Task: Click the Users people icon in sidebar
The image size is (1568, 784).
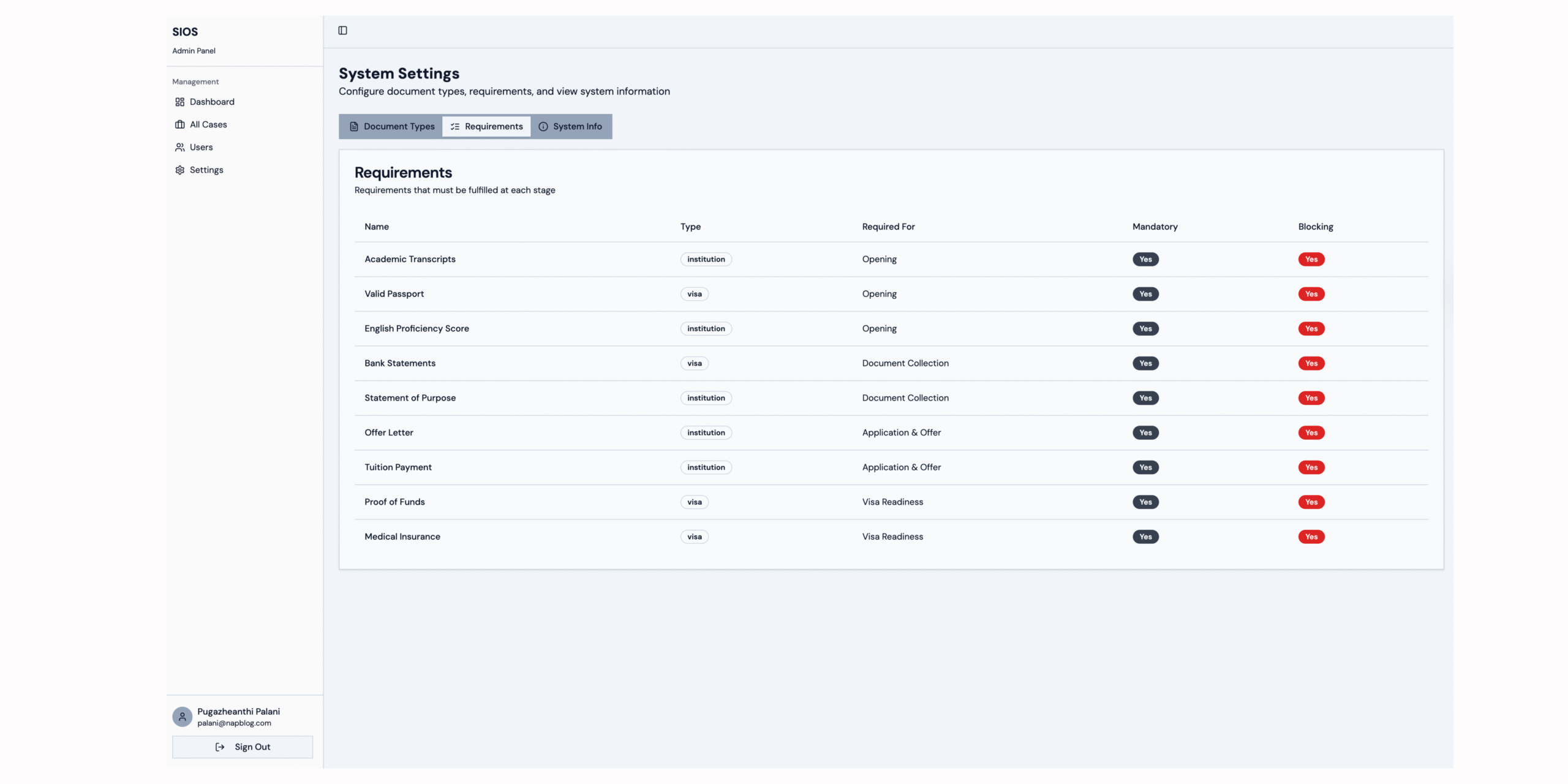Action: click(x=179, y=147)
